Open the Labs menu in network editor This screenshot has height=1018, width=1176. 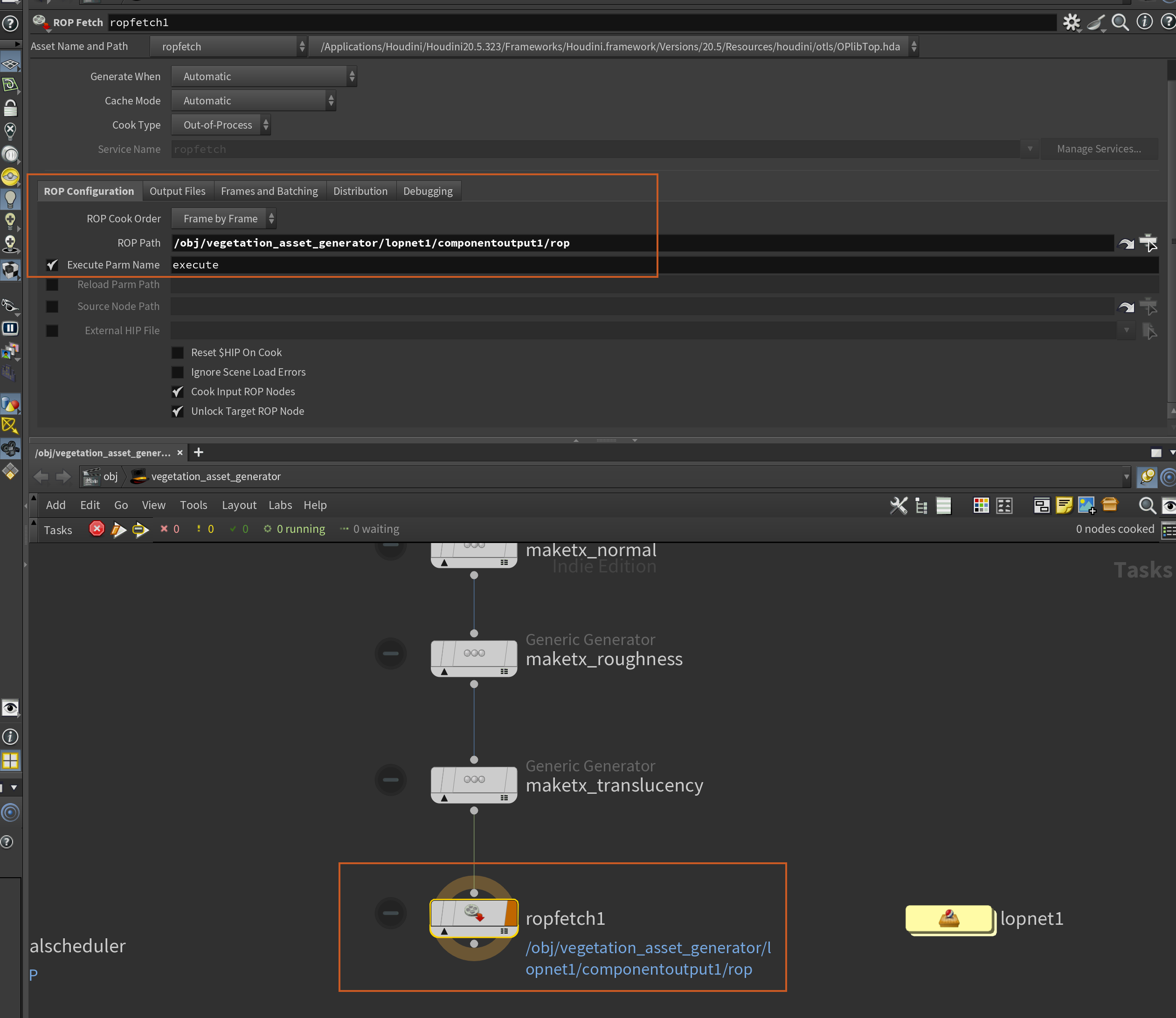280,505
